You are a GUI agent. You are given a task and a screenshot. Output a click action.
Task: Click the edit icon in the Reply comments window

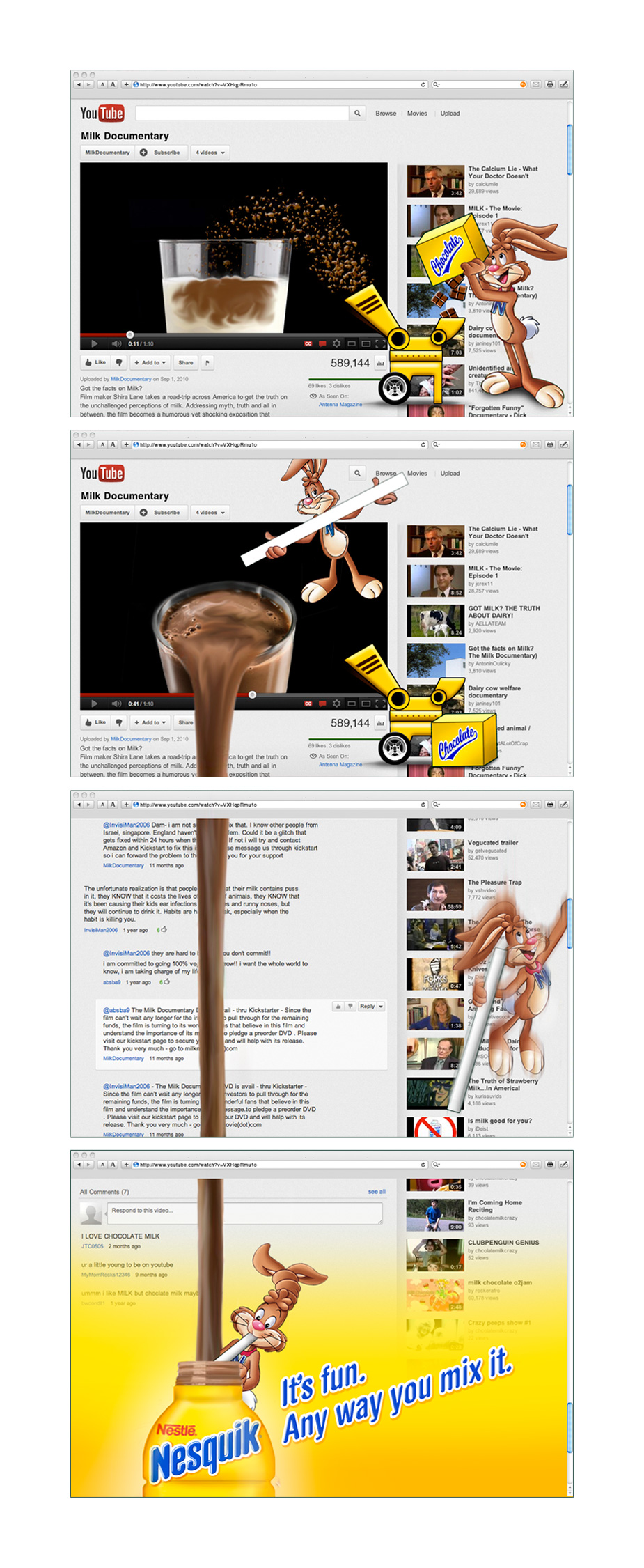click(564, 805)
